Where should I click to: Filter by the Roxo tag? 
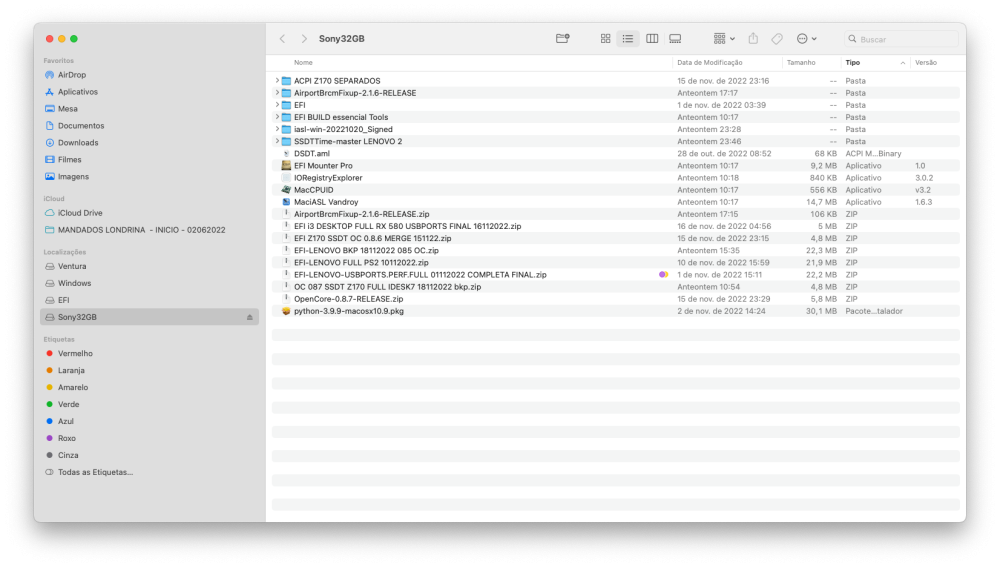click(x=66, y=438)
